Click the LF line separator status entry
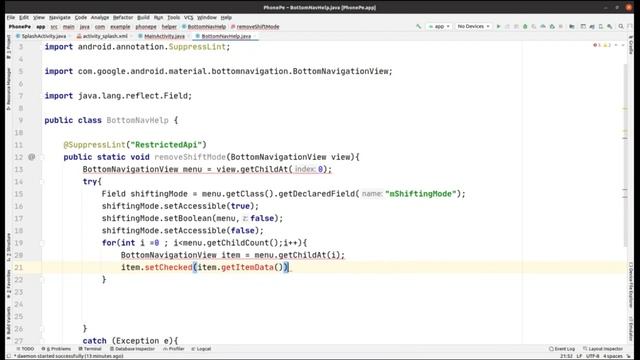Image resolution: width=640 pixels, height=360 pixels. [579, 356]
